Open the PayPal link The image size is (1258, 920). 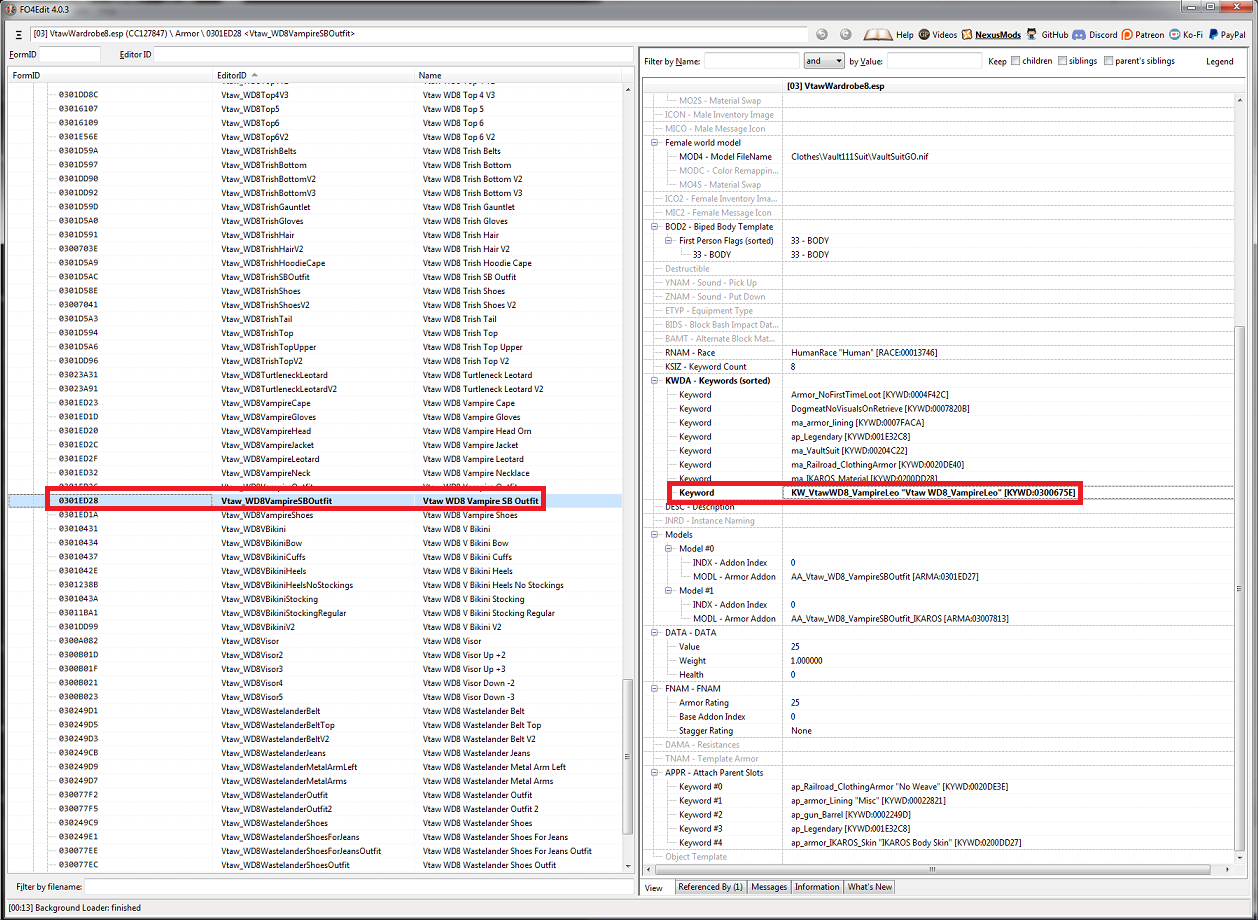tap(1226, 34)
